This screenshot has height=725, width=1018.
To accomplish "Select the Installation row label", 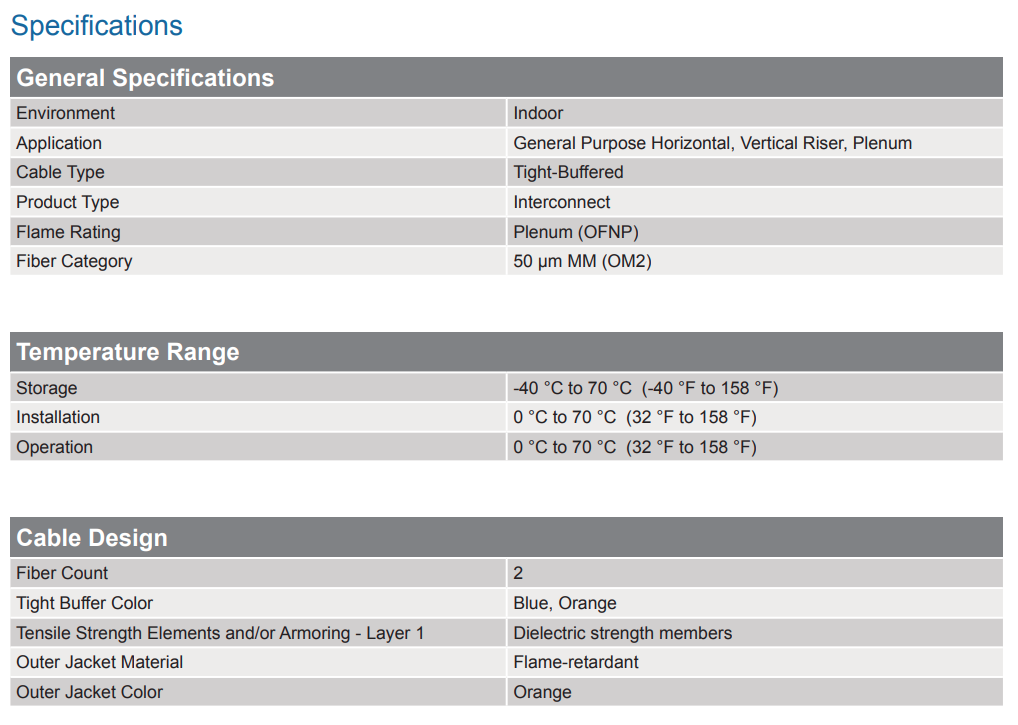I will (x=58, y=417).
